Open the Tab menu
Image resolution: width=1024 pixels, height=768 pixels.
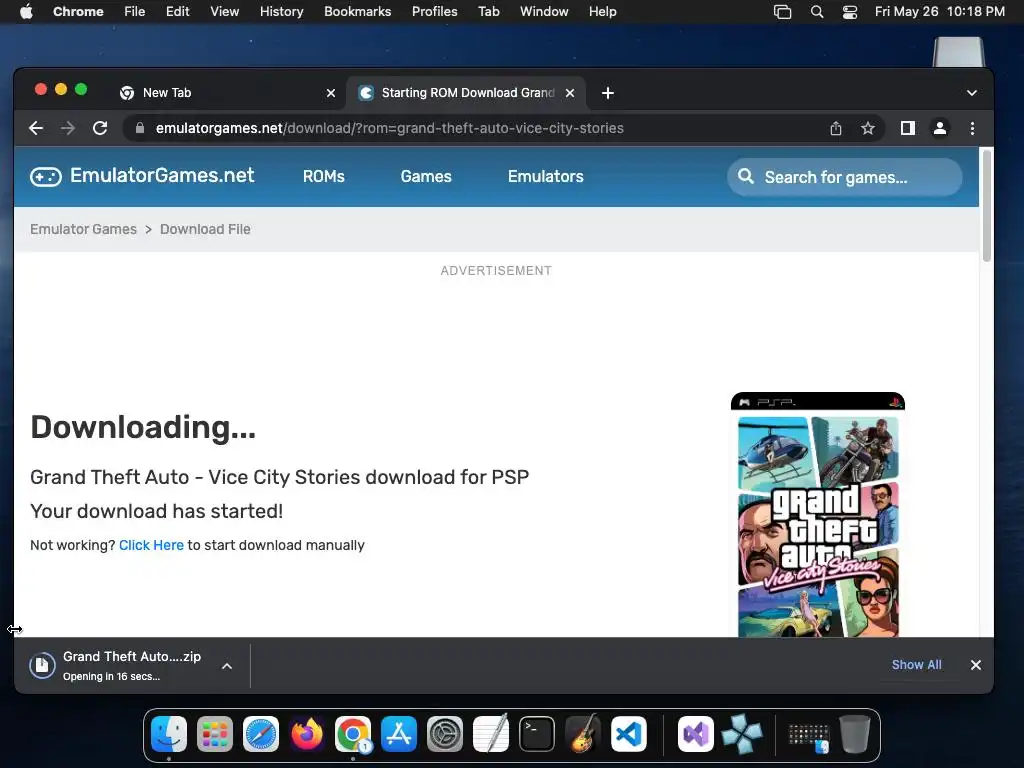pos(488,12)
